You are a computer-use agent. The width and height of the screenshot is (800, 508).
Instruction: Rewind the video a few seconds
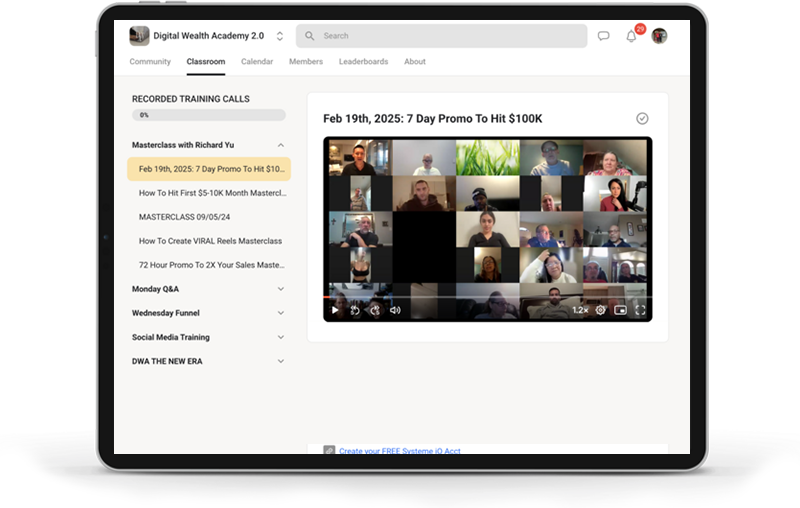(355, 310)
